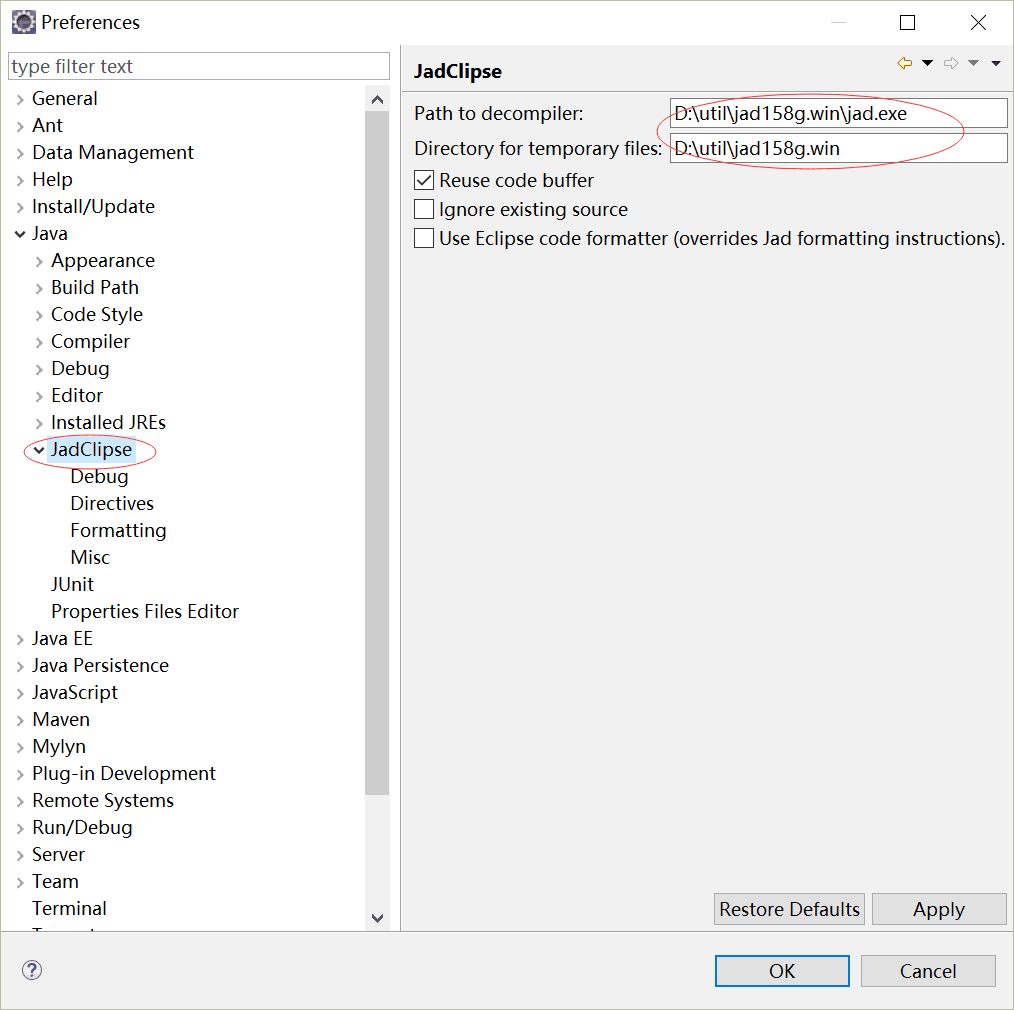The width and height of the screenshot is (1014, 1010).
Task: Collapse the JadClipse tree node
Action: tap(39, 450)
